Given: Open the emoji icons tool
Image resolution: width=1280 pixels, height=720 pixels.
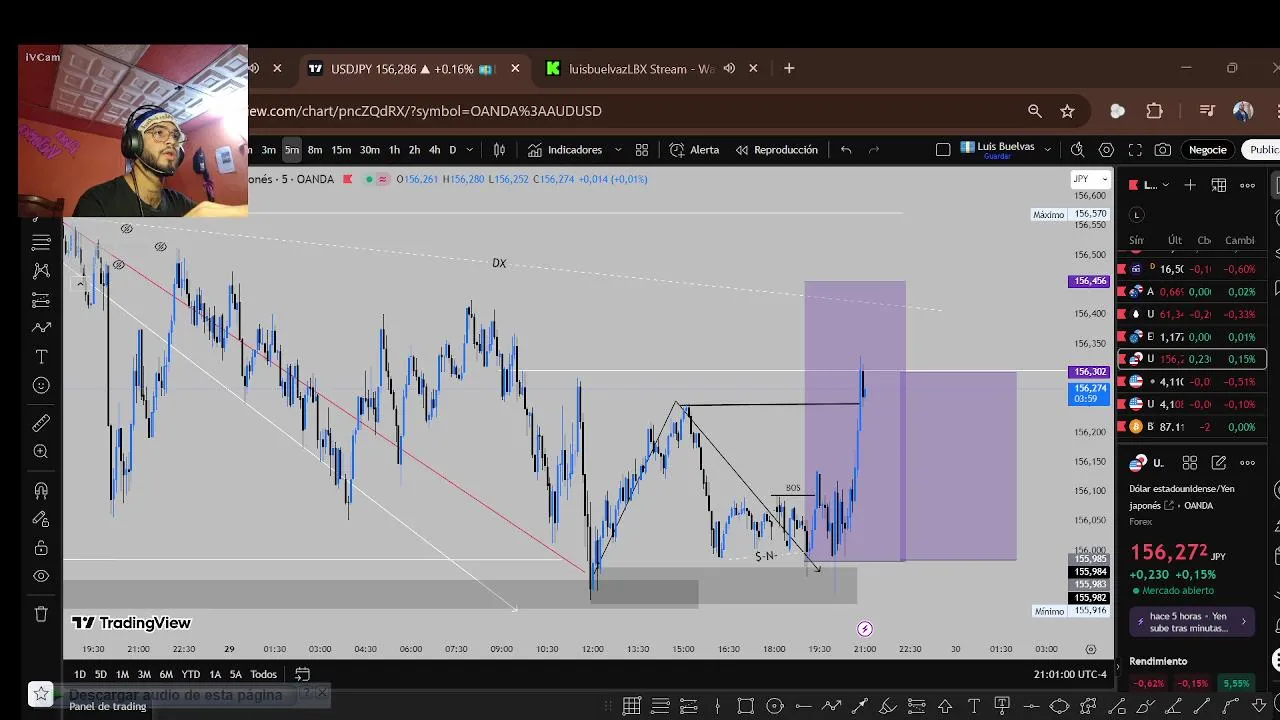Looking at the screenshot, I should point(41,386).
